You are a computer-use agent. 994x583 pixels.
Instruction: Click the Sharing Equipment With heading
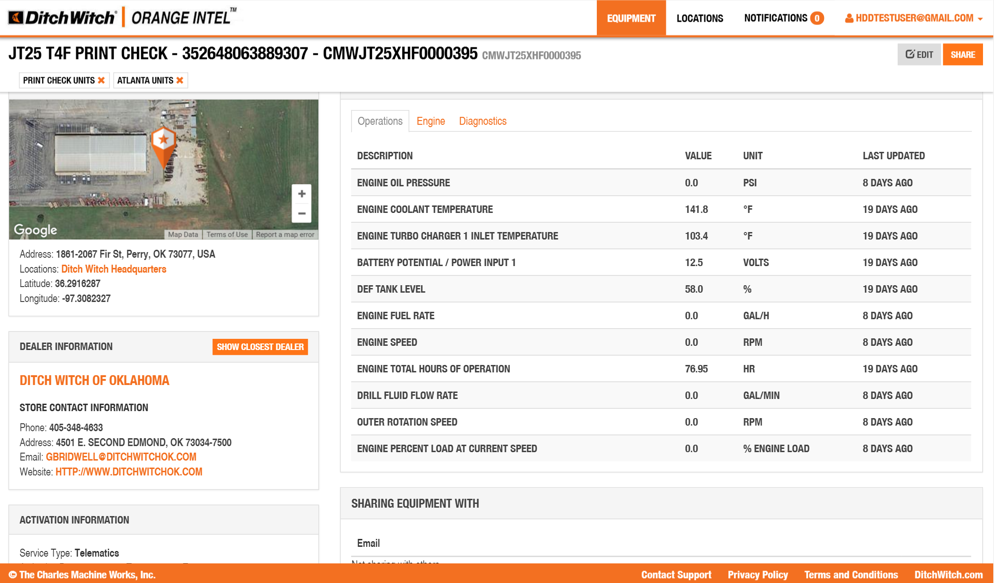(415, 504)
